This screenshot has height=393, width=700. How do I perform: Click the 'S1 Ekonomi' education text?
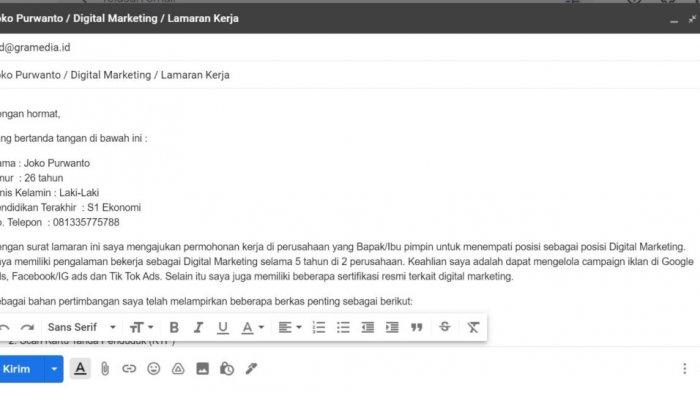click(x=114, y=208)
